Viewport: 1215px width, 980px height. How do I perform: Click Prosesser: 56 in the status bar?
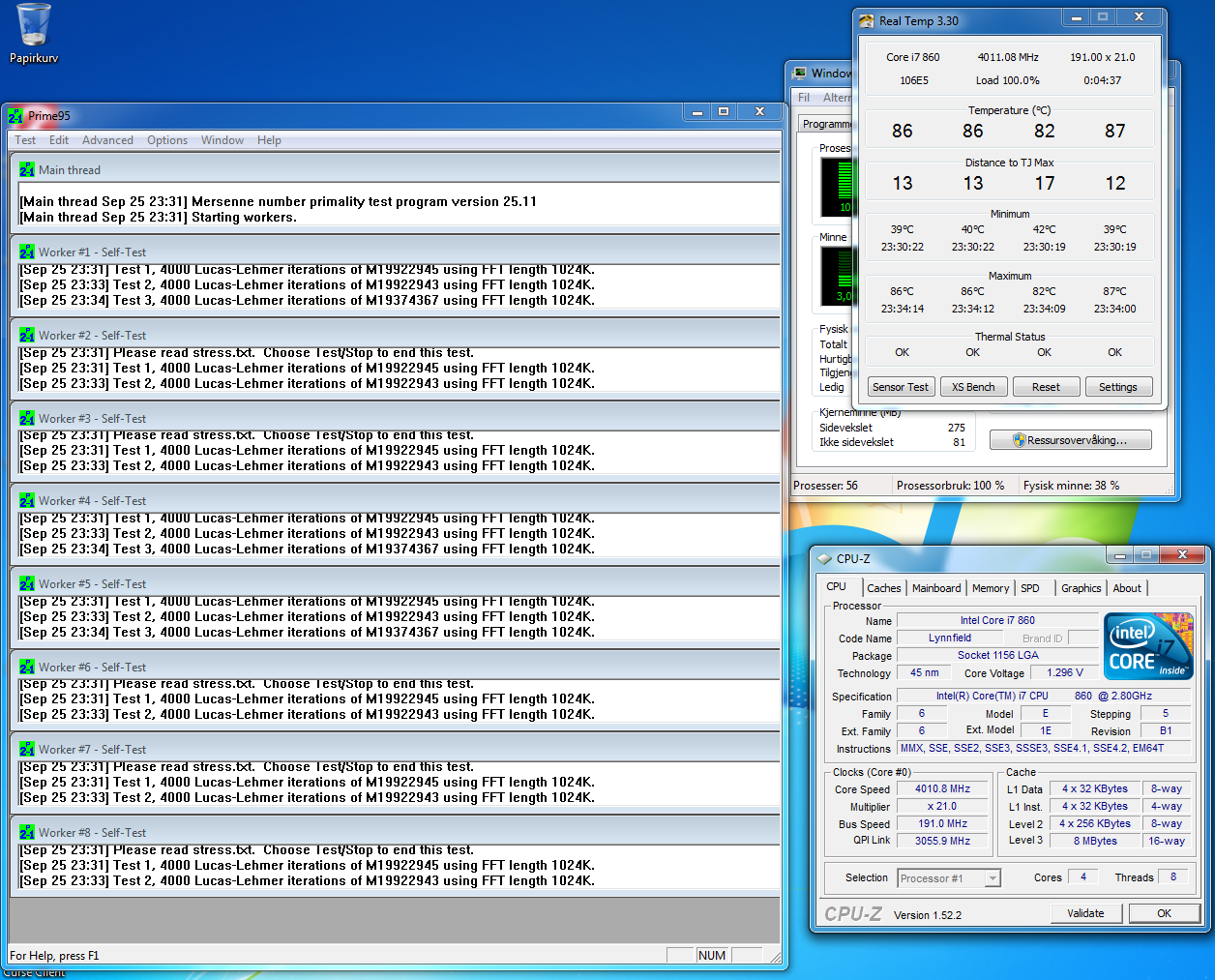point(825,486)
